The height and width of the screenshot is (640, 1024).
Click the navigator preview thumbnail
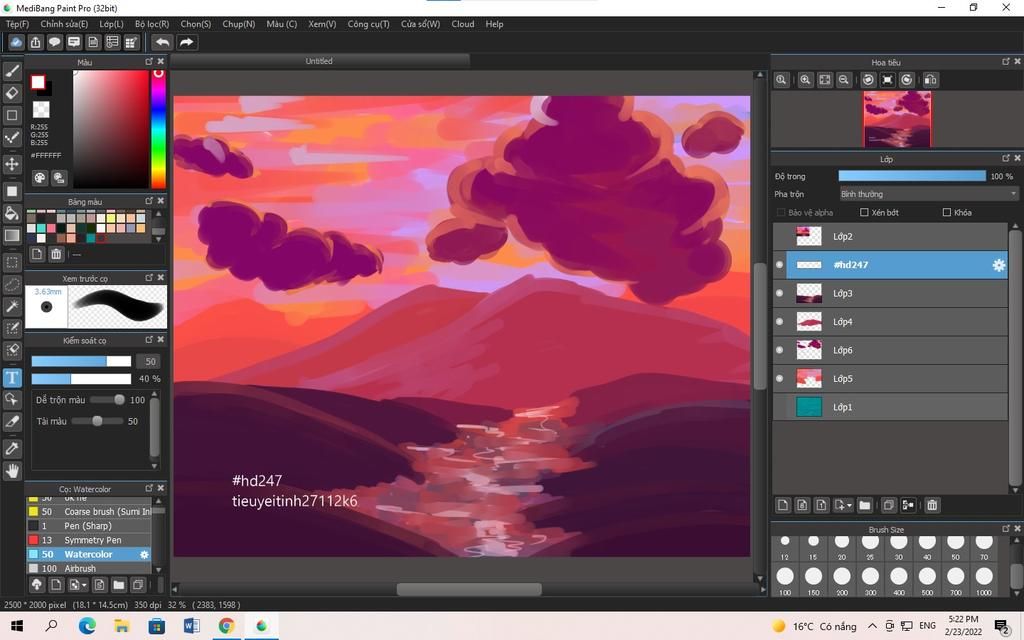(x=897, y=119)
